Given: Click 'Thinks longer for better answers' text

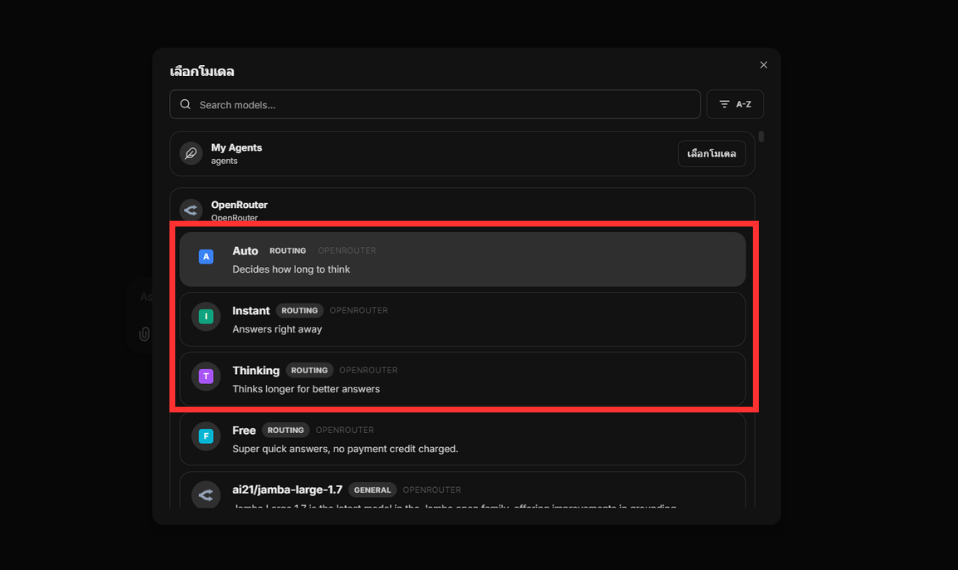Looking at the screenshot, I should pos(305,389).
